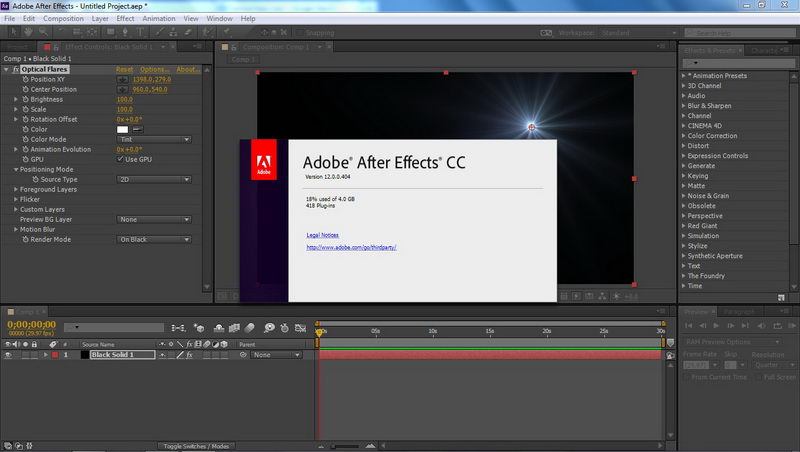800x452 pixels.
Task: Open Preview BG Layer None dropdown
Action: point(154,219)
